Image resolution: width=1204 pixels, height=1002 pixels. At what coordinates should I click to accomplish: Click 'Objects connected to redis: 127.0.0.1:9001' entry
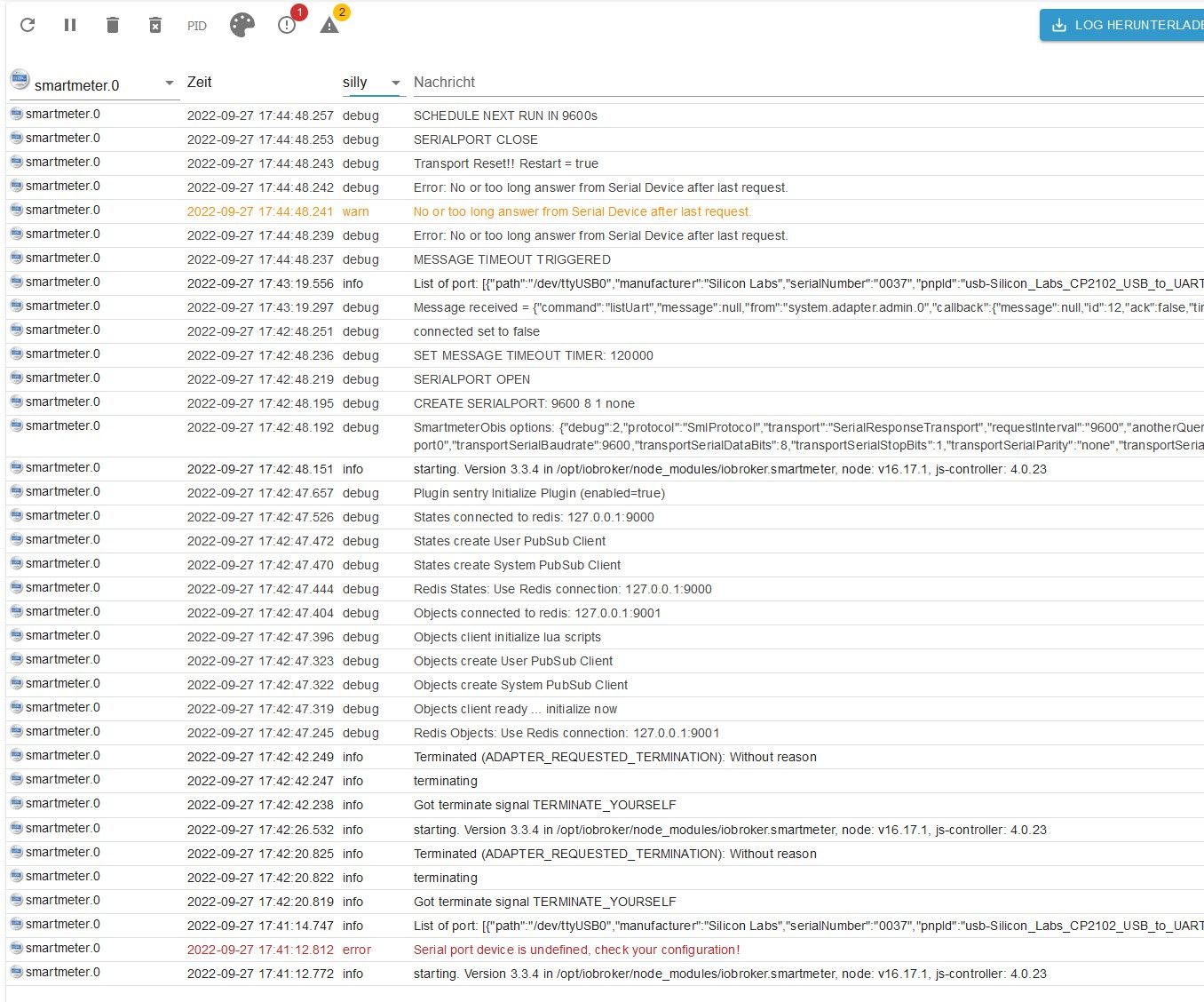click(537, 613)
